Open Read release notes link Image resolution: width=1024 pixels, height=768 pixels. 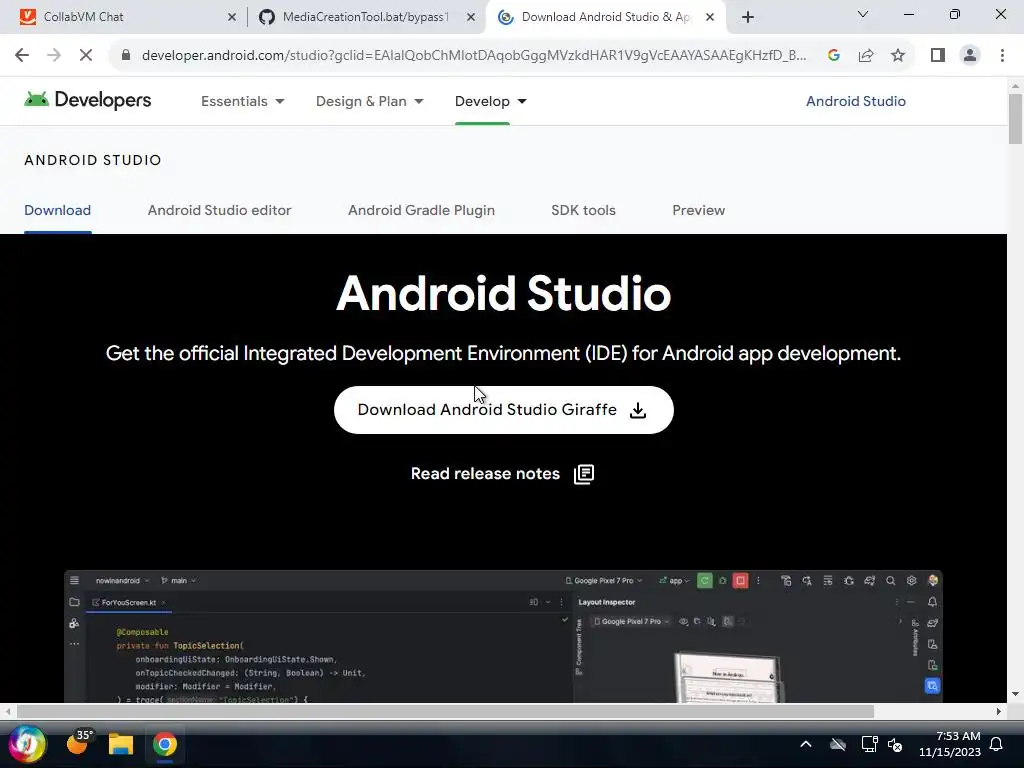point(502,474)
